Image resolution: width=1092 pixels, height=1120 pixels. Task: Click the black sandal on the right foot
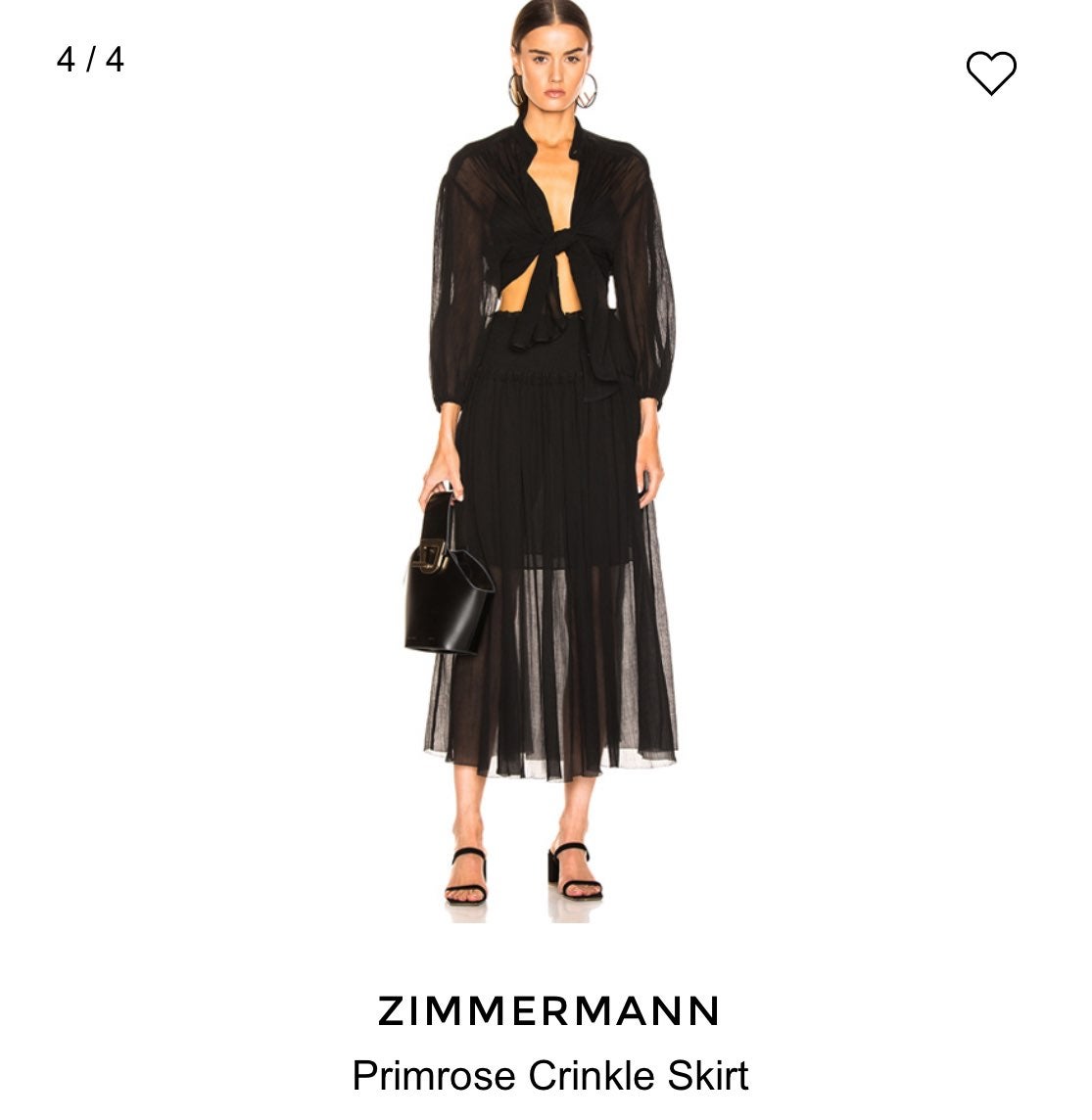coord(574,871)
